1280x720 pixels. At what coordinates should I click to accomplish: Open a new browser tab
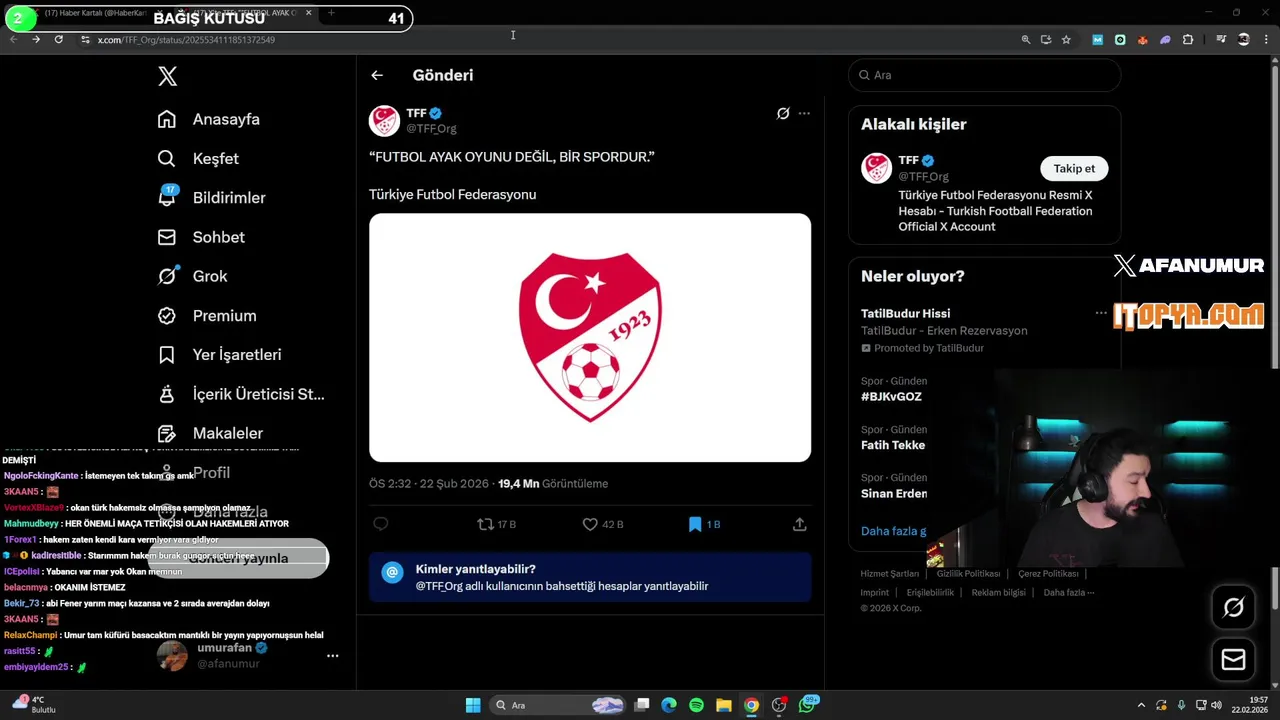point(331,13)
